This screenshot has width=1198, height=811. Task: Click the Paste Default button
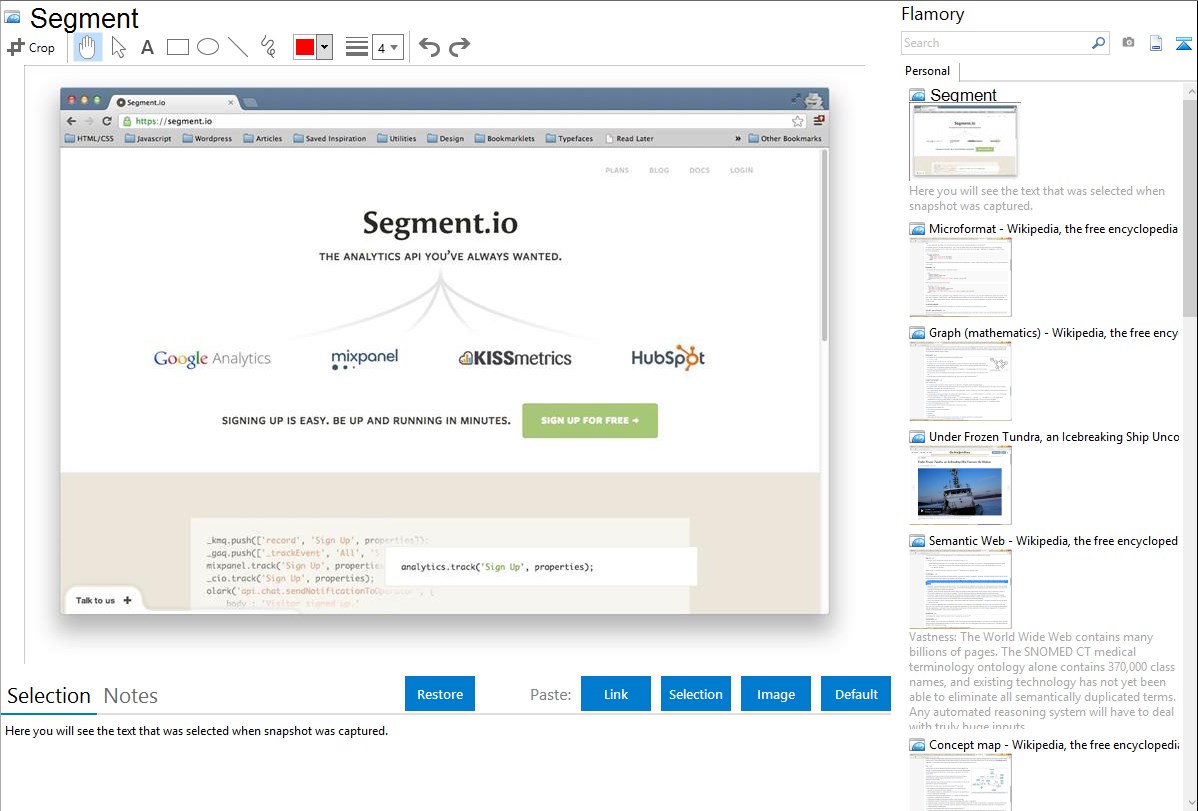[856, 694]
